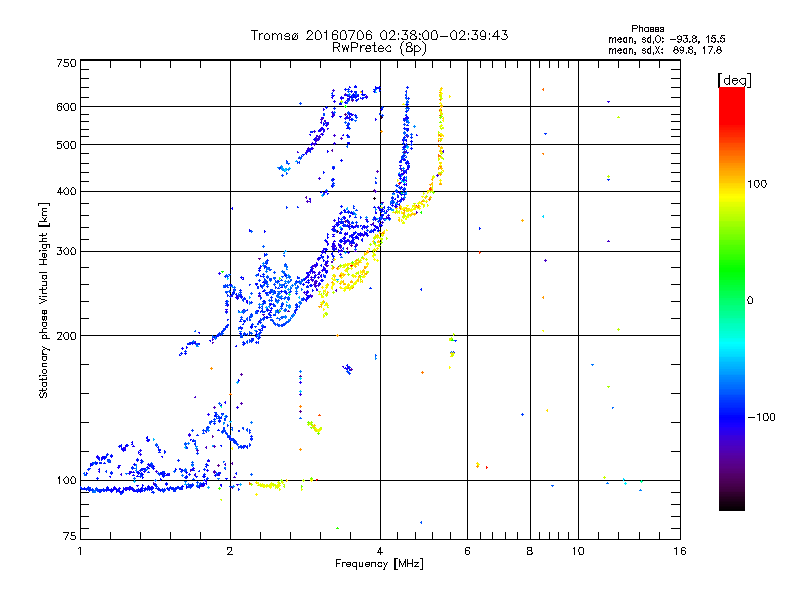800x600 pixels.
Task: Click the 'Stationary phase Virtual Height [km]' axis label
Action: point(43,300)
